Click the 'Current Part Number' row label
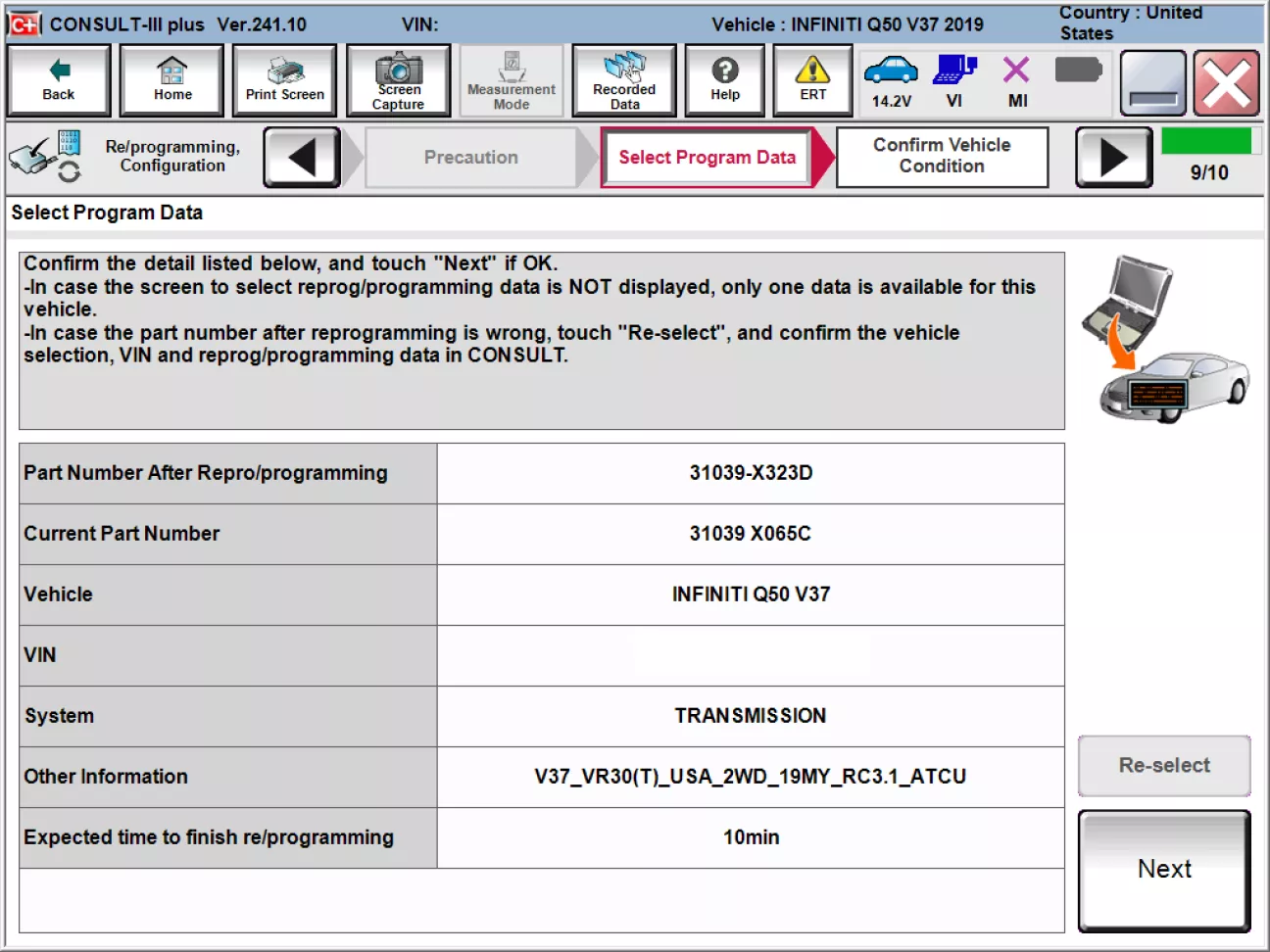Viewport: 1270px width, 952px height. pos(122,534)
